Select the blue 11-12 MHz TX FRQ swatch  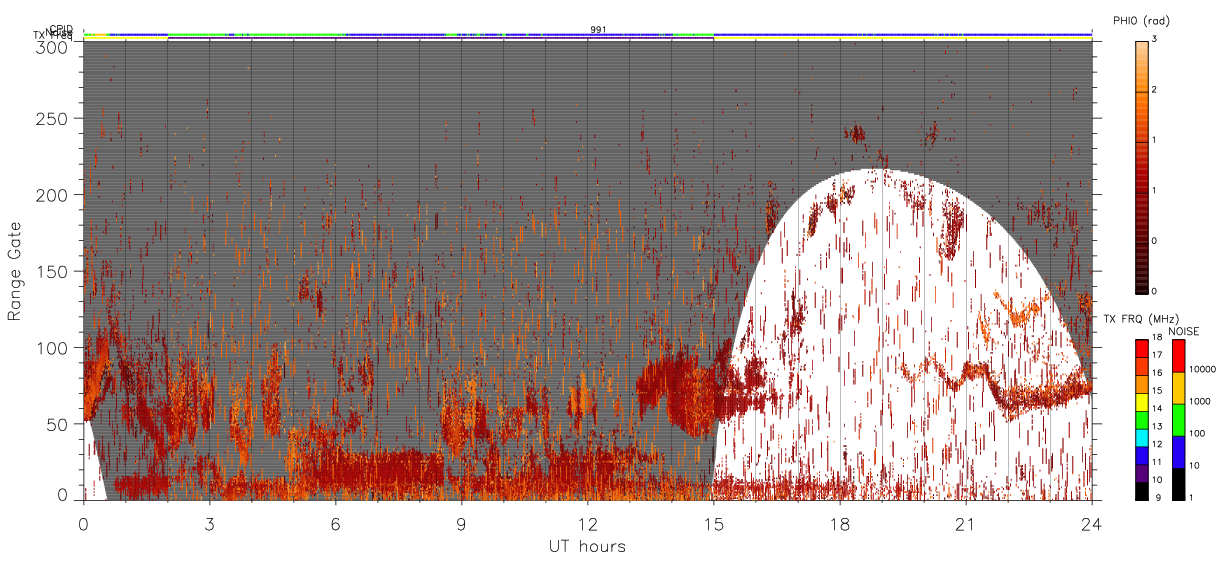pyautogui.click(x=1141, y=455)
